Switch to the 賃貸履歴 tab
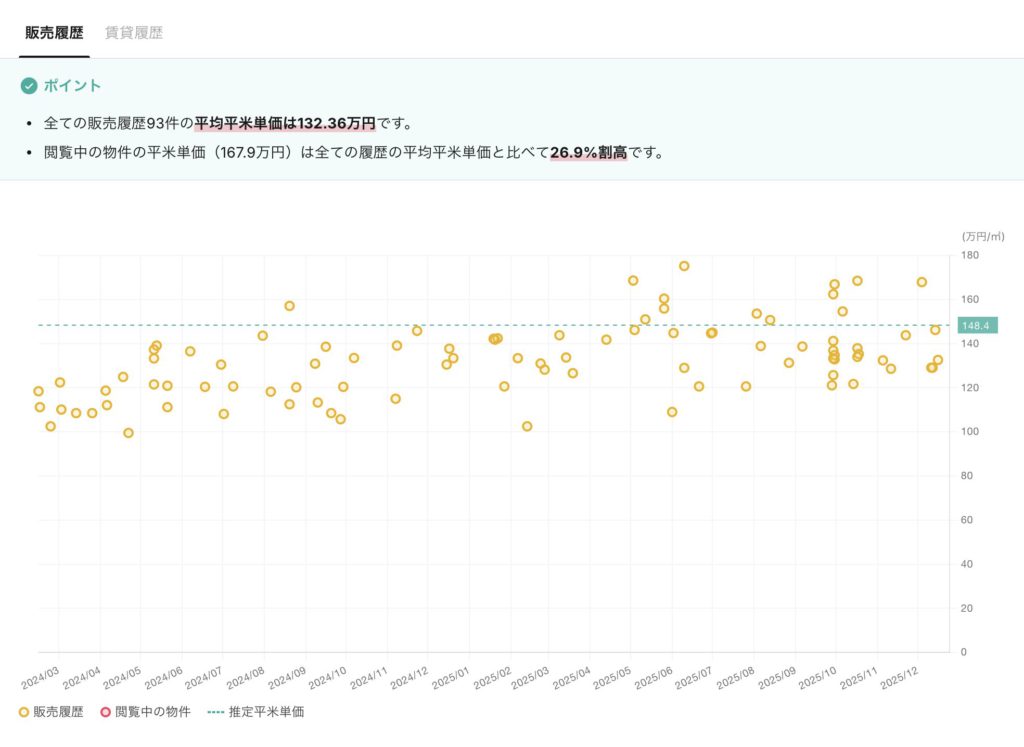Viewport: 1024px width, 747px height. coord(134,33)
